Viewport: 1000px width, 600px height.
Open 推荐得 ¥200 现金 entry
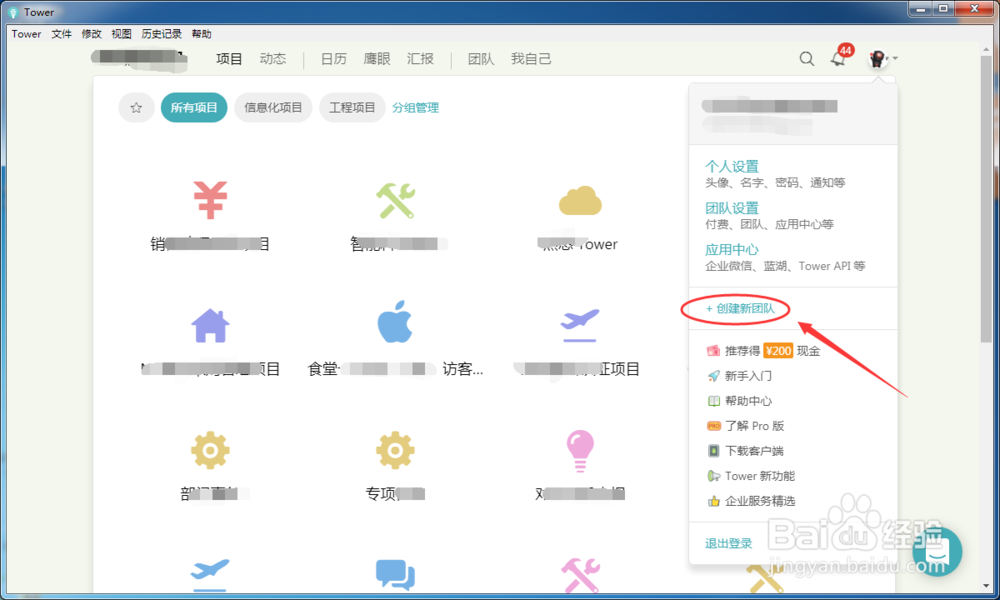[x=763, y=351]
